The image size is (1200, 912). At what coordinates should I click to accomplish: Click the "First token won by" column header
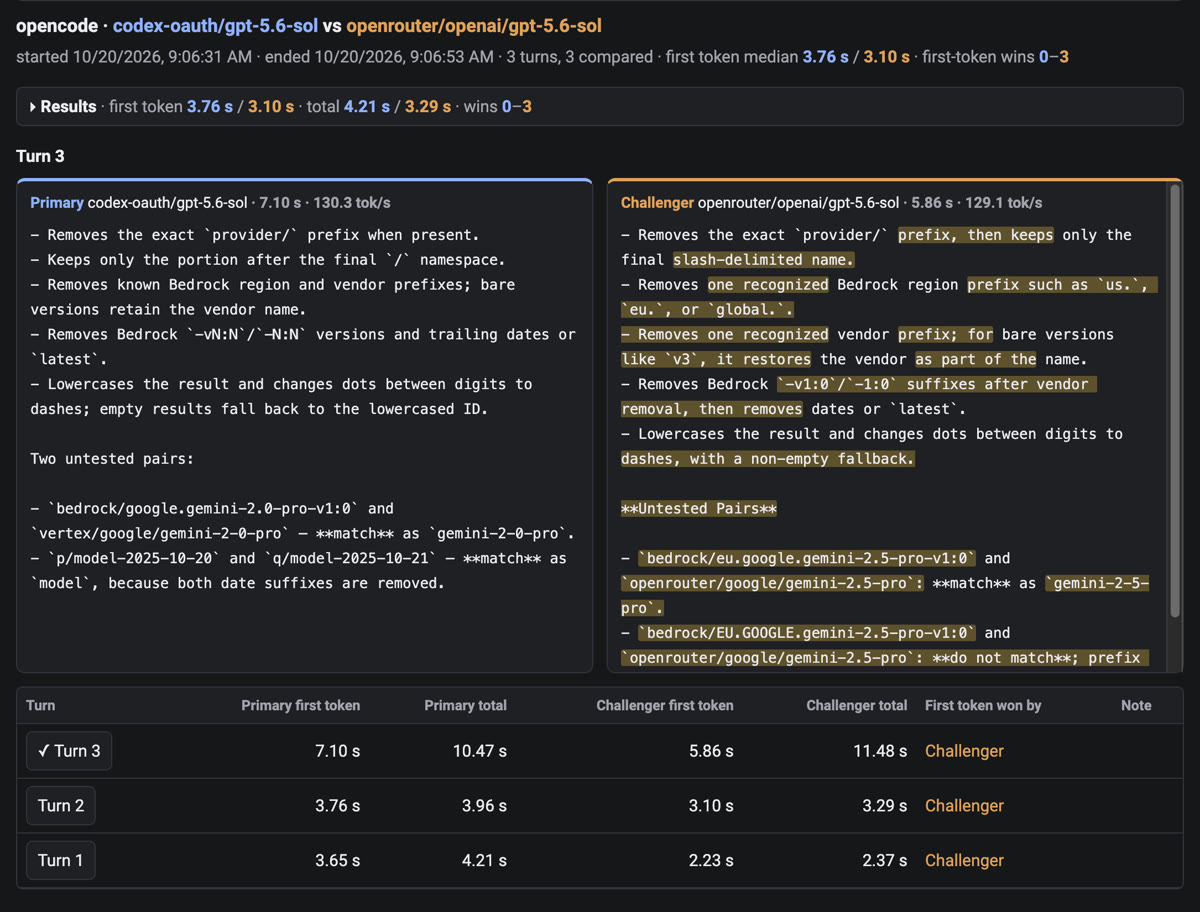(983, 705)
